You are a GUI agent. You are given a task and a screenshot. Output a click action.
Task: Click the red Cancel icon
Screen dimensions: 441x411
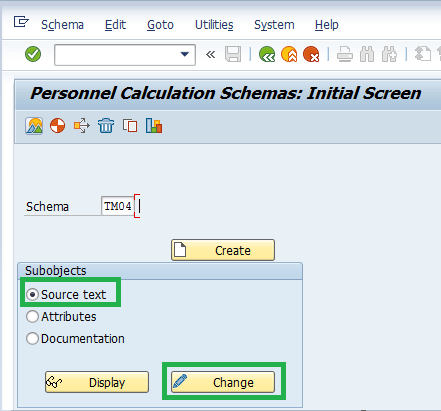click(x=311, y=54)
